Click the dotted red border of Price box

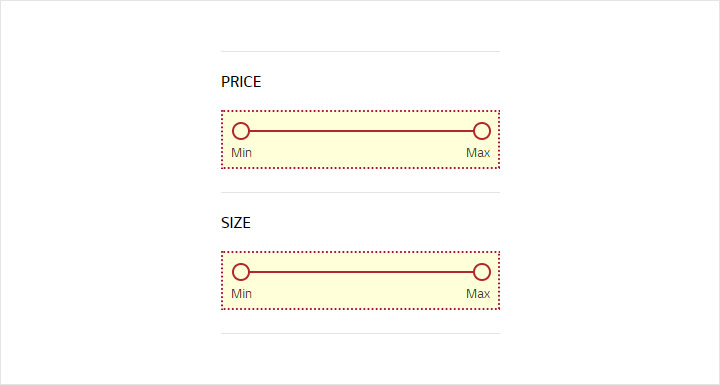click(360, 111)
